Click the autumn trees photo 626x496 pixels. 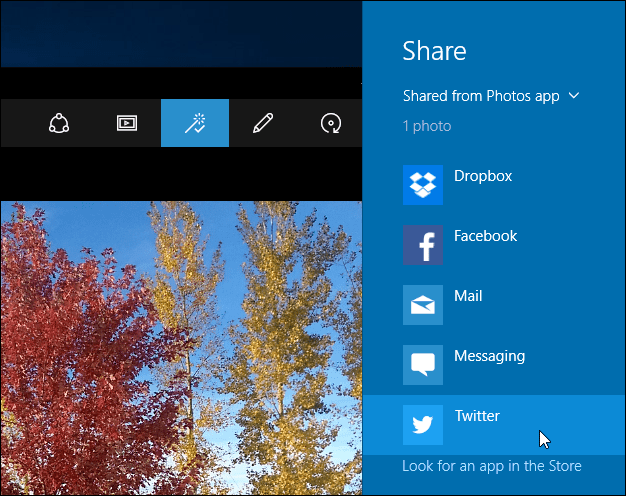(181, 348)
